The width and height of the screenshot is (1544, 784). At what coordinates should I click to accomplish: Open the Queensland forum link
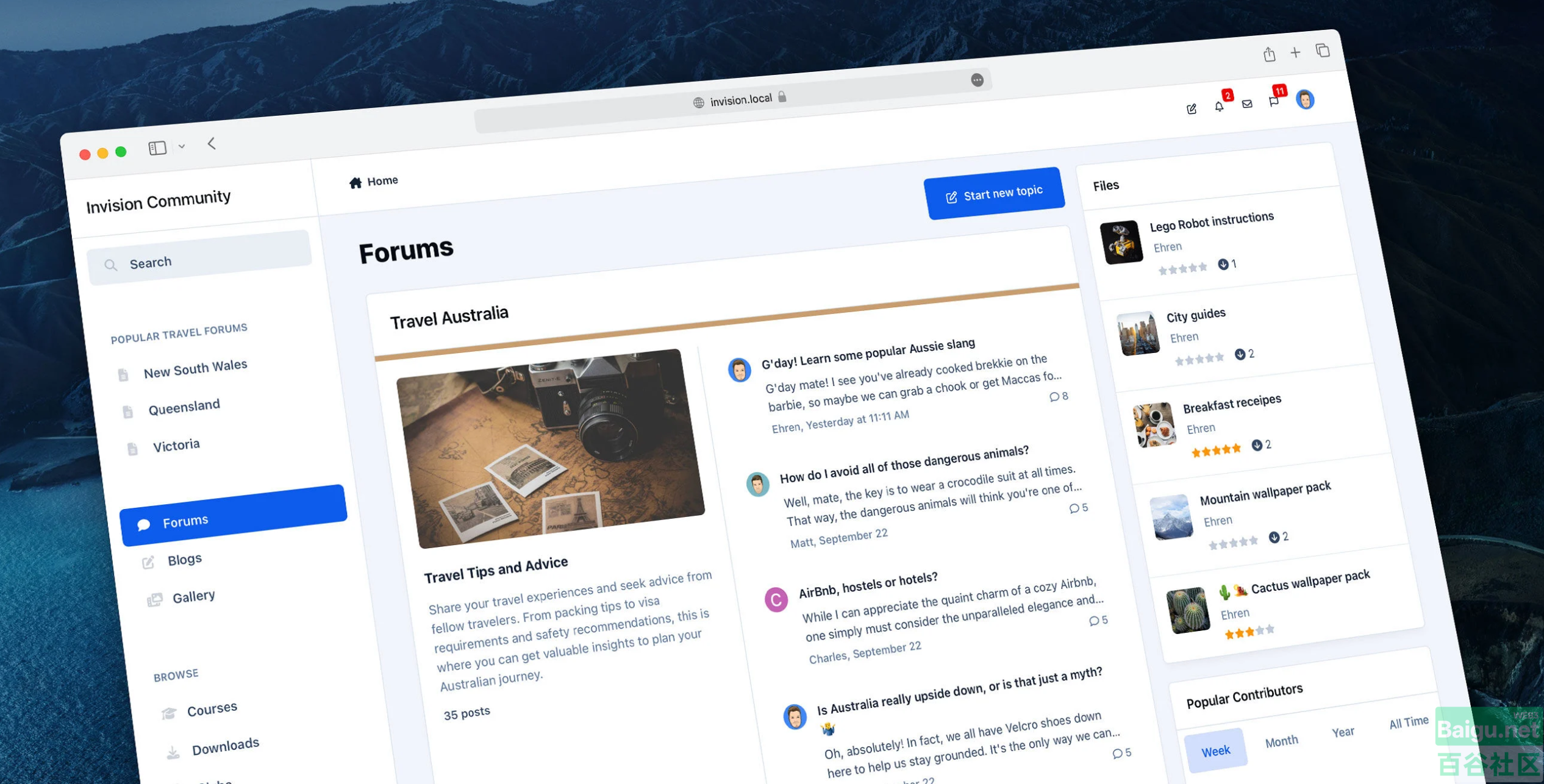click(x=184, y=407)
